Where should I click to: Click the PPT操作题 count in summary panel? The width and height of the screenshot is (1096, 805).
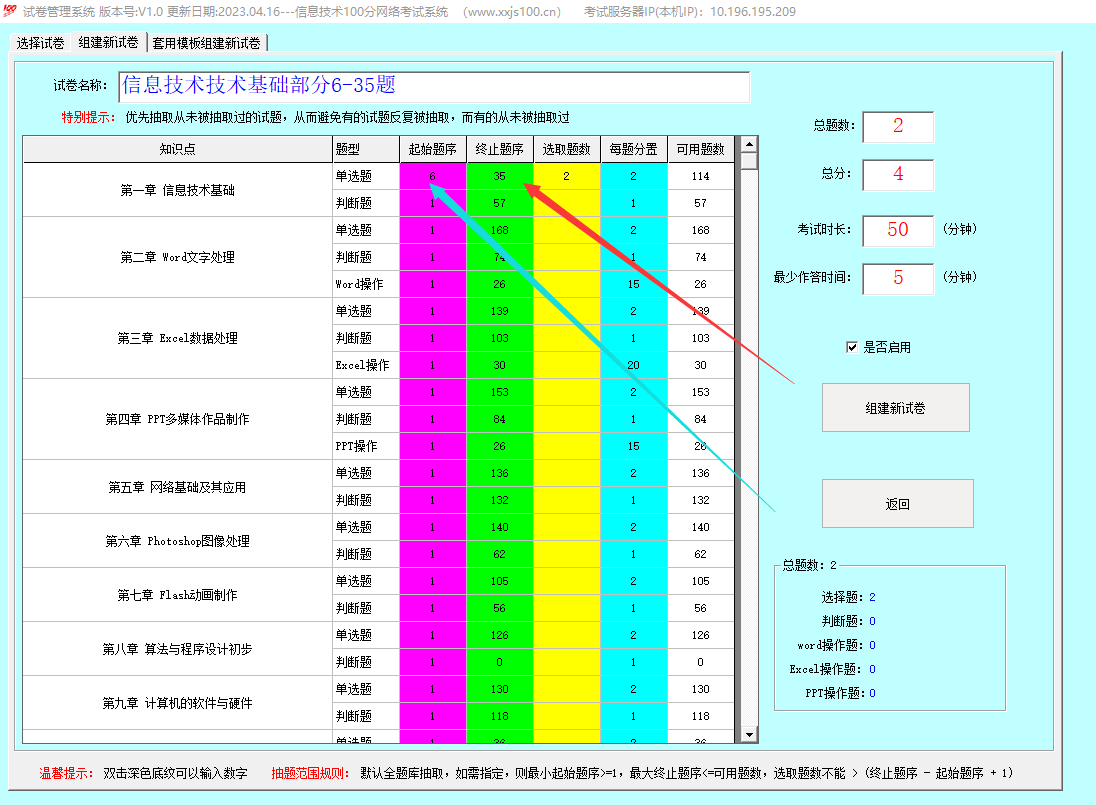point(872,693)
